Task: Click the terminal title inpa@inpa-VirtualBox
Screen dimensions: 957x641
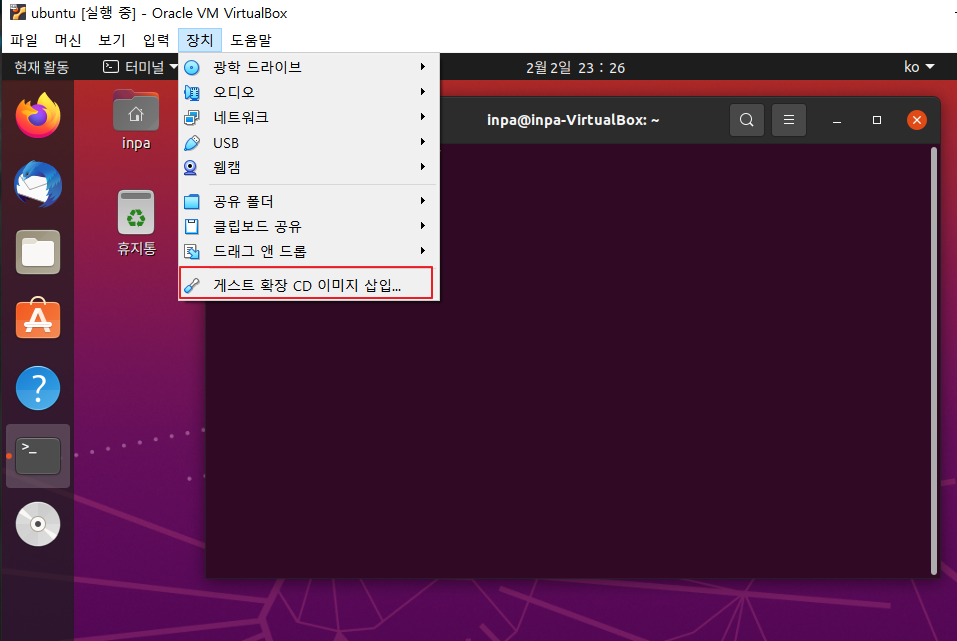Action: [x=572, y=120]
